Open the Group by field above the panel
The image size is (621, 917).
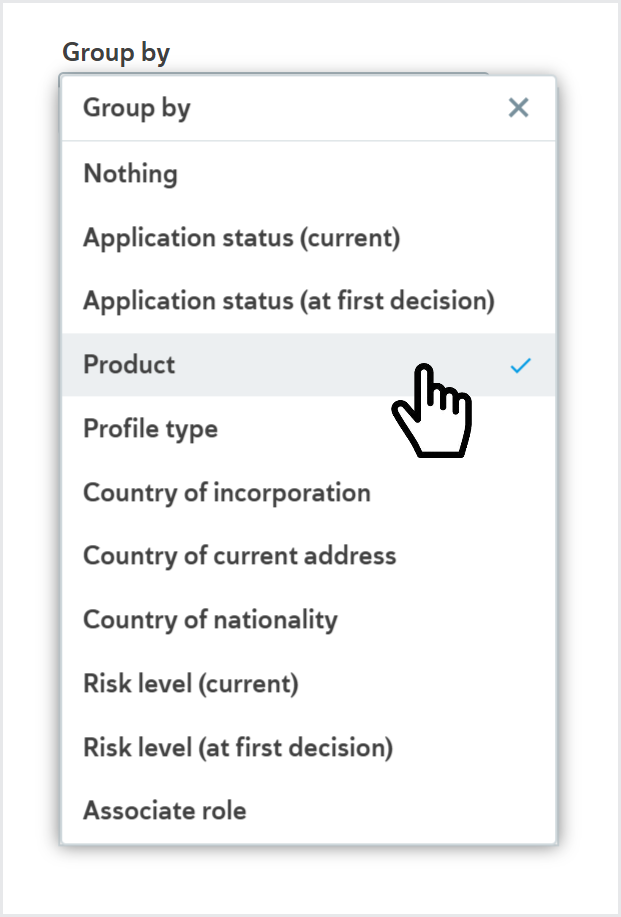(x=117, y=52)
